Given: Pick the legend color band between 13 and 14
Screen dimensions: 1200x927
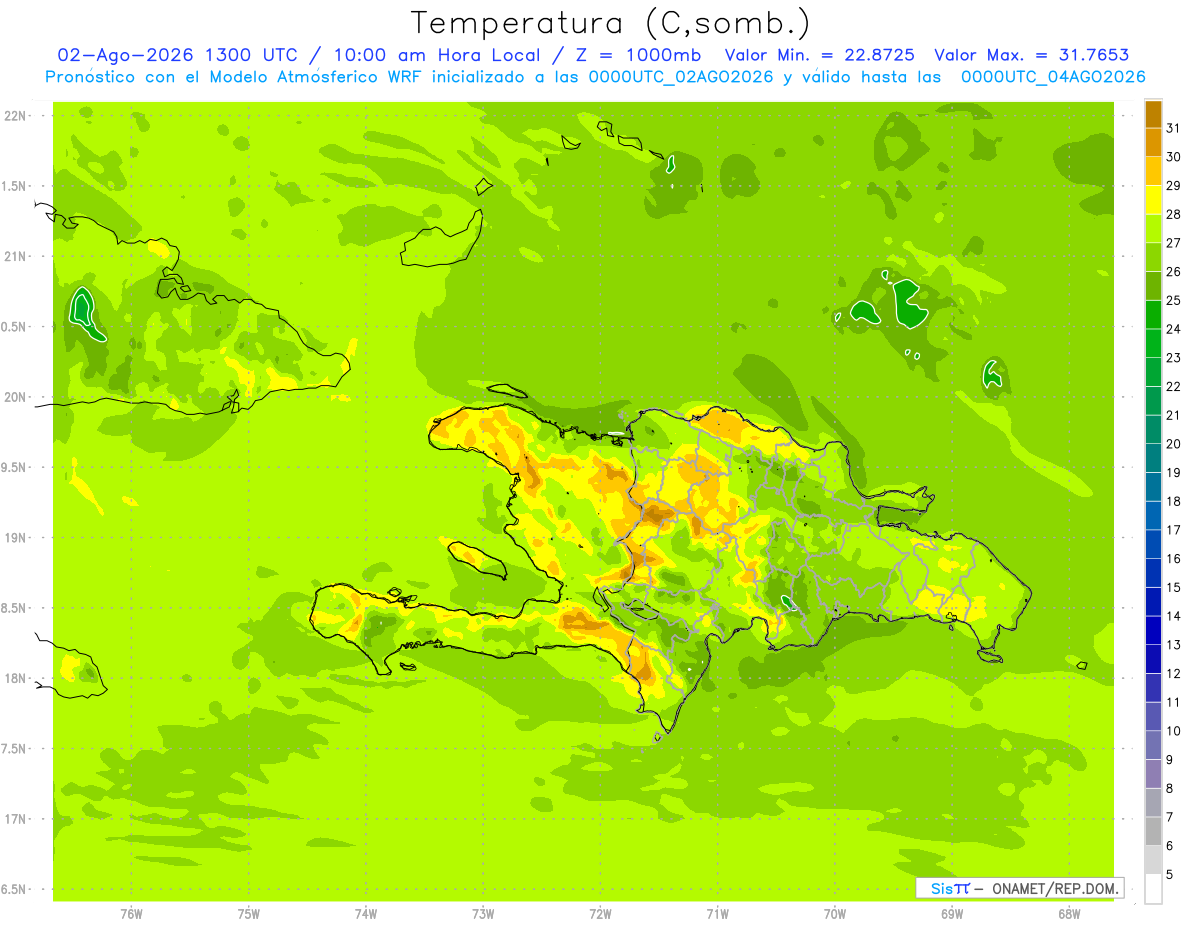Looking at the screenshot, I should pos(1153,630).
